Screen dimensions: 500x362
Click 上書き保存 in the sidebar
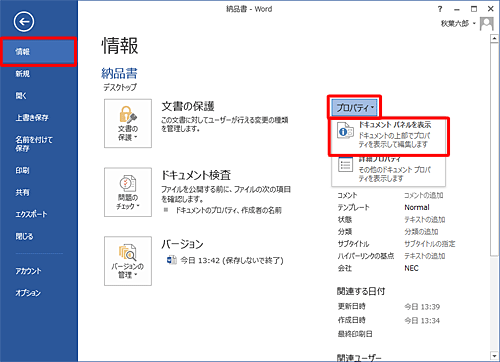(32, 117)
